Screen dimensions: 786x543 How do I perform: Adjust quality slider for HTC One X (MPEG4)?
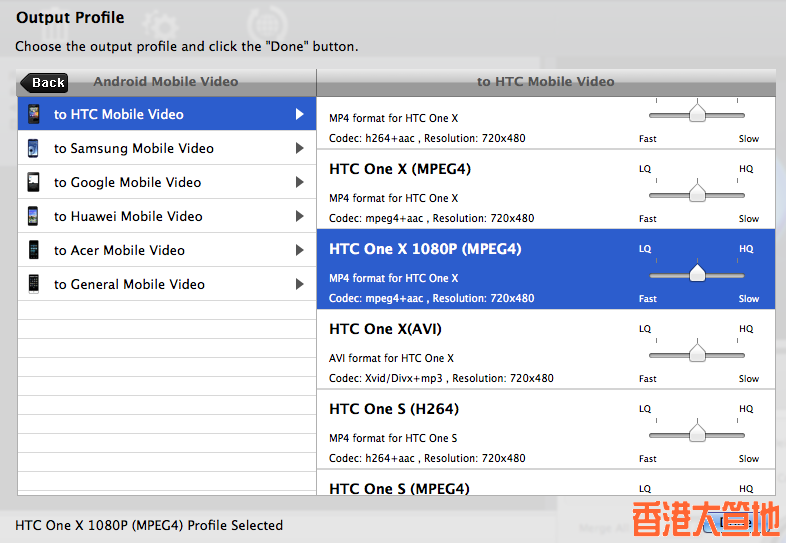tap(697, 194)
